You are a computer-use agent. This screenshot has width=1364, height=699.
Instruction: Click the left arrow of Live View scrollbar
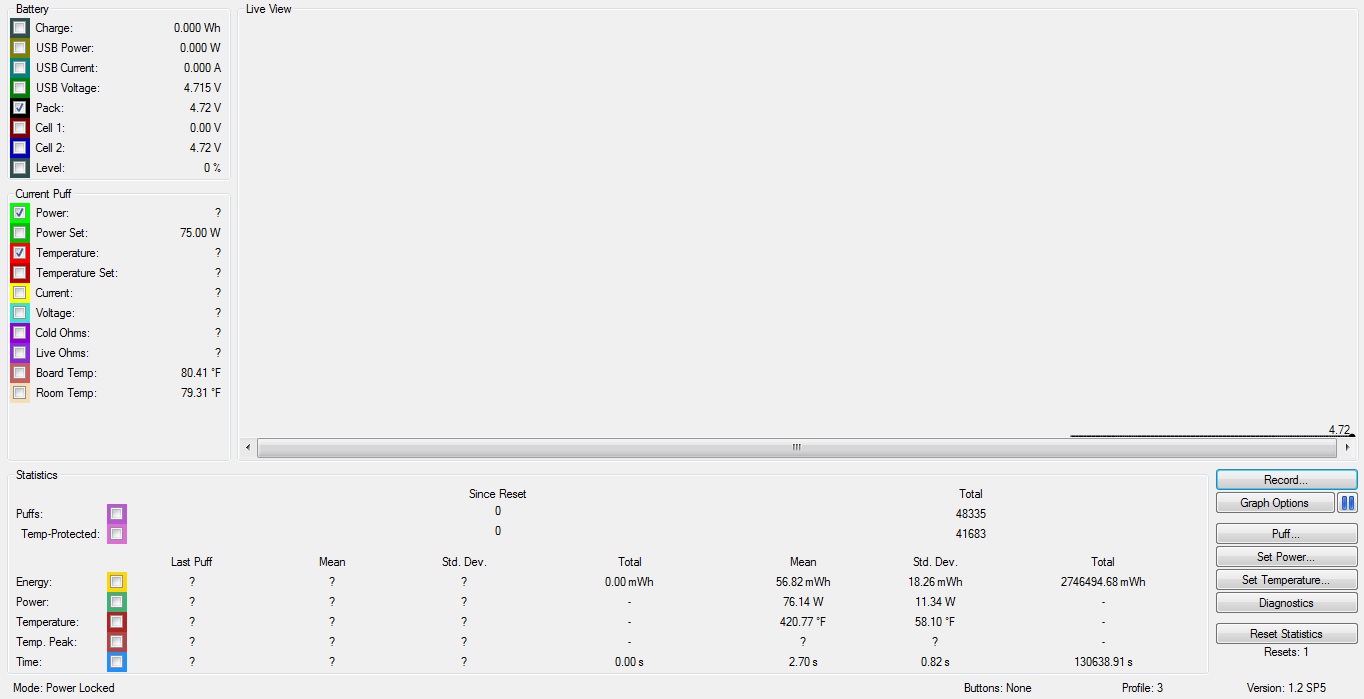pos(247,448)
